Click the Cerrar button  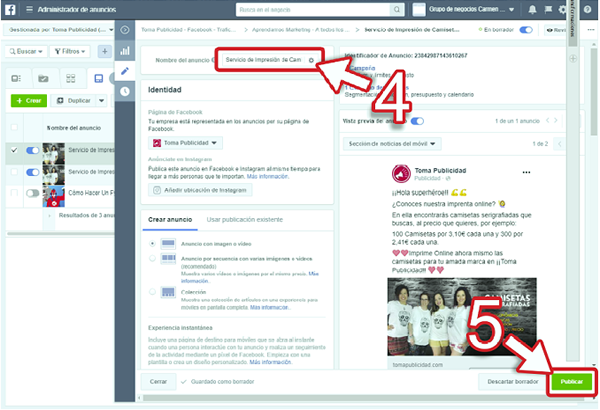[158, 382]
